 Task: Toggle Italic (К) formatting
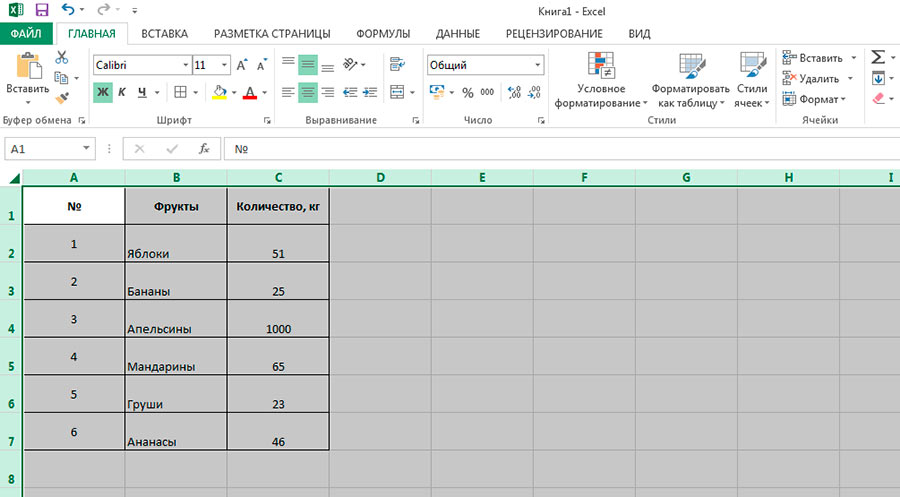(122, 92)
